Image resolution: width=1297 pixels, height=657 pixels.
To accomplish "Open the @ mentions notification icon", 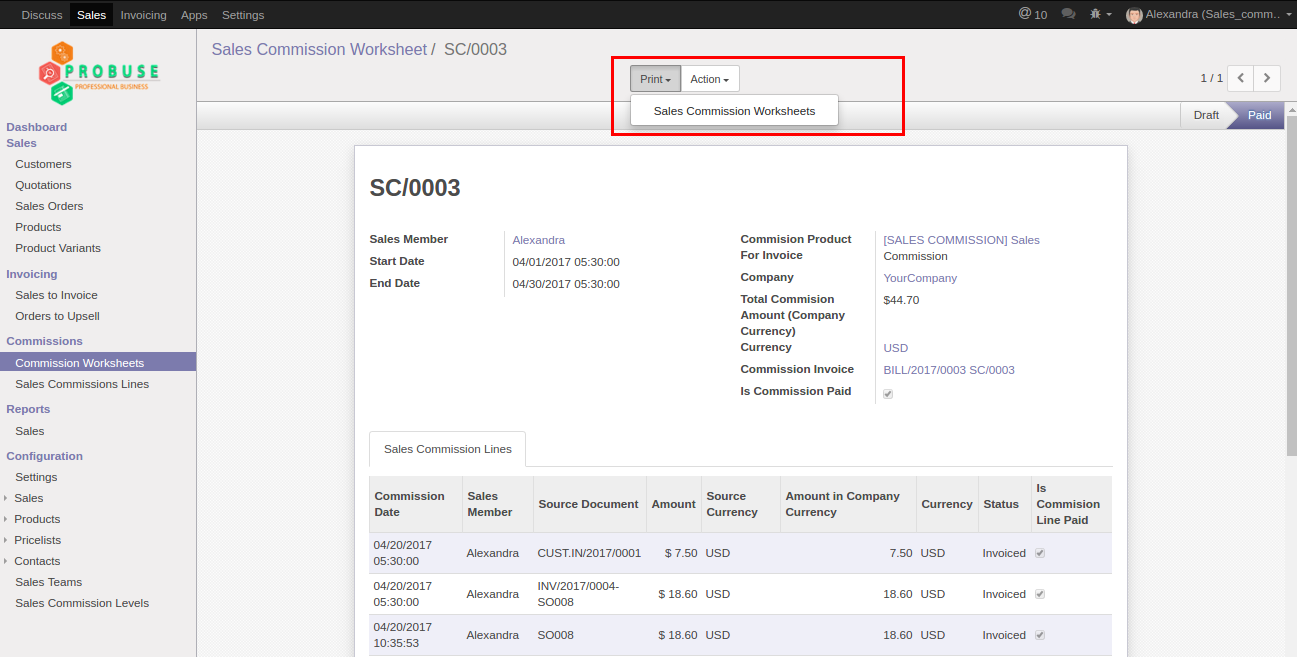I will pyautogui.click(x=1025, y=14).
